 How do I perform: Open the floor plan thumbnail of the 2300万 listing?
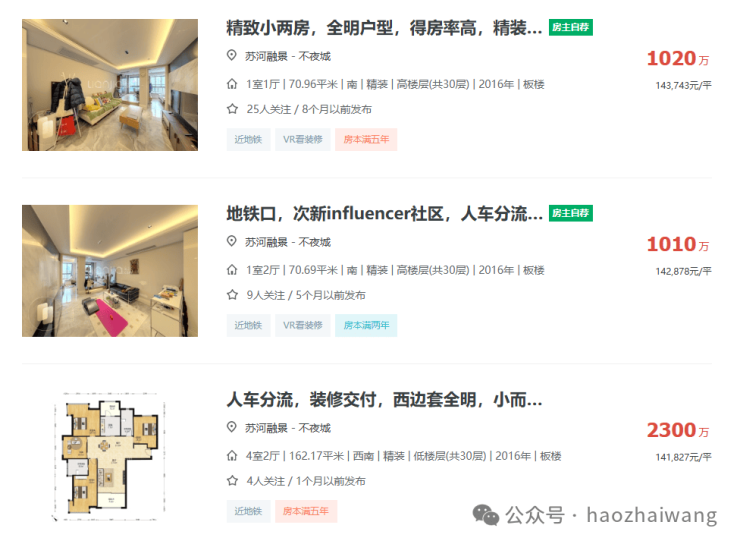click(110, 457)
